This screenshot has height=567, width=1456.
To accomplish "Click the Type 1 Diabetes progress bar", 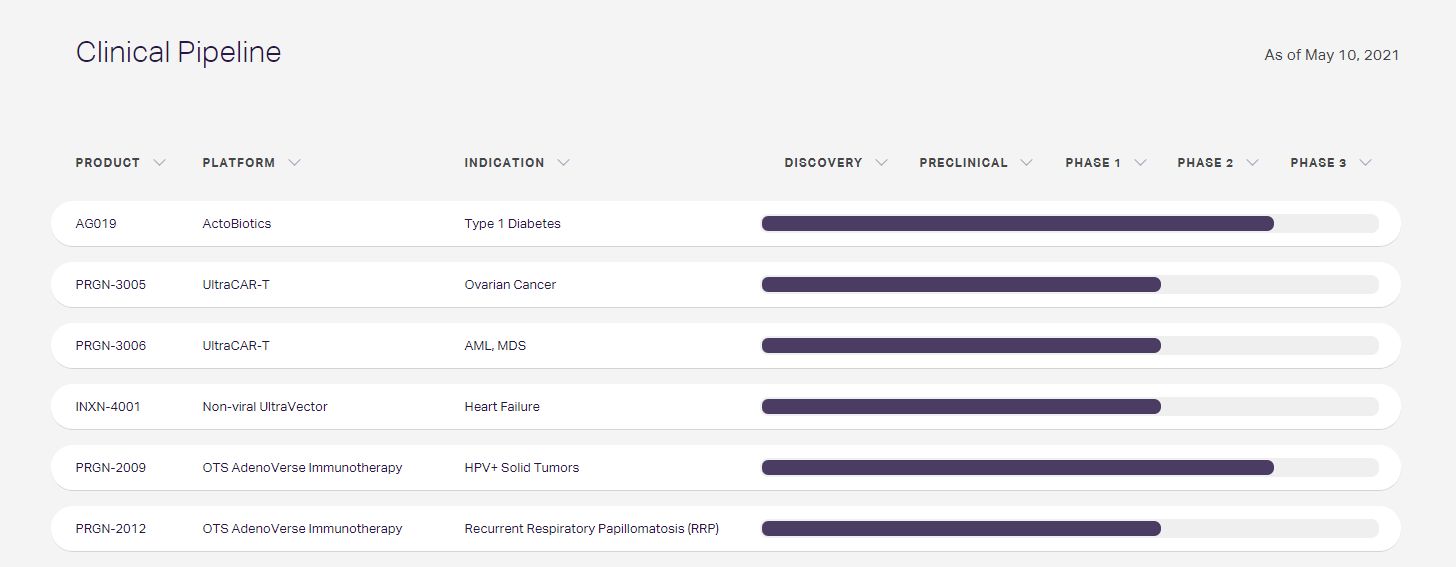I will point(1017,224).
